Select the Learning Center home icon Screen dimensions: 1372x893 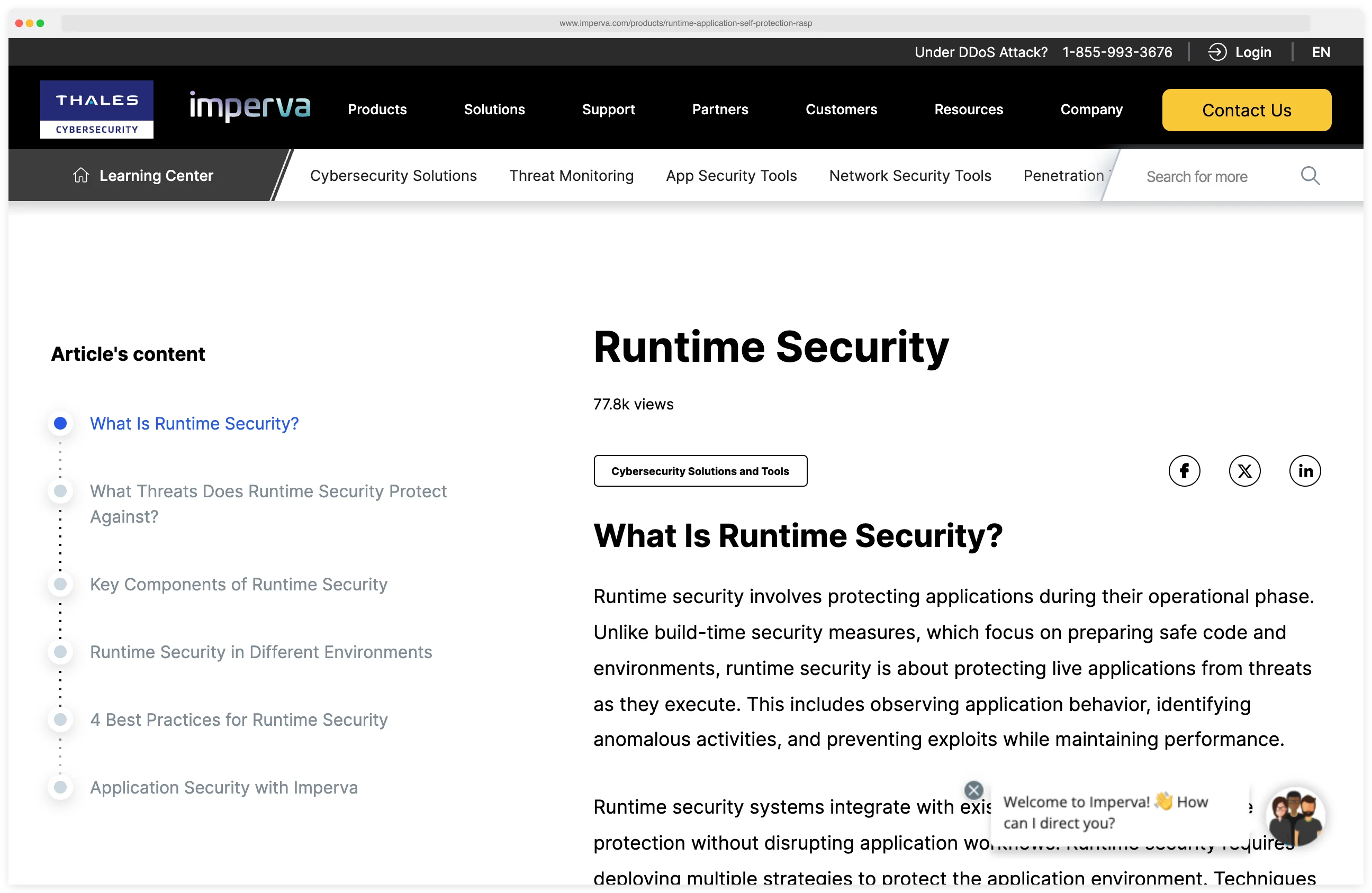click(x=80, y=175)
